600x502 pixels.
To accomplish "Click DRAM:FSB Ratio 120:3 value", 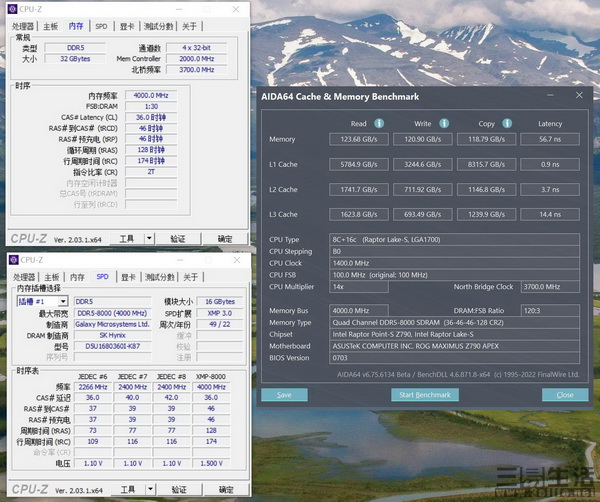I will point(550,311).
